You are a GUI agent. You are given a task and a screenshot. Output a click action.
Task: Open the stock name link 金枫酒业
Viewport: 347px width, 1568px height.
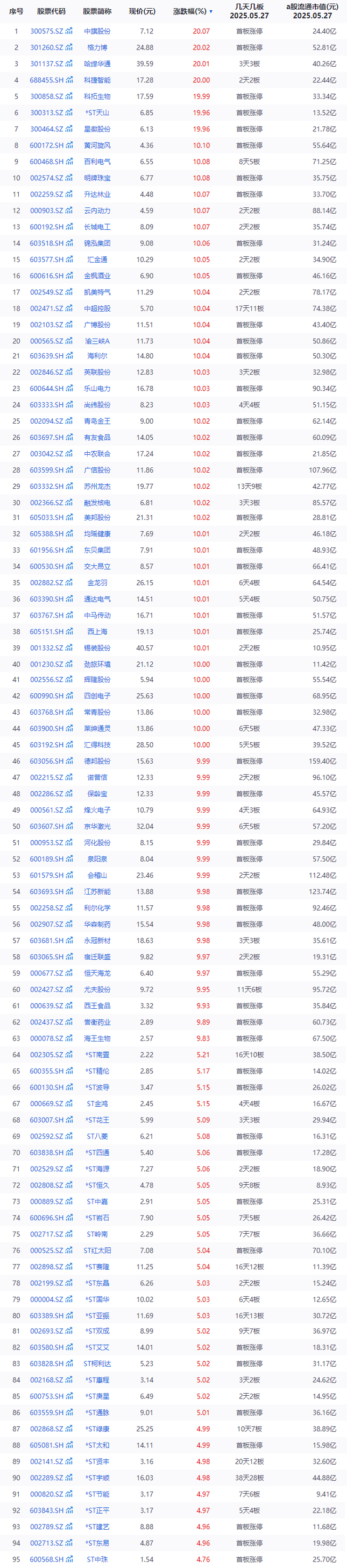click(x=97, y=276)
